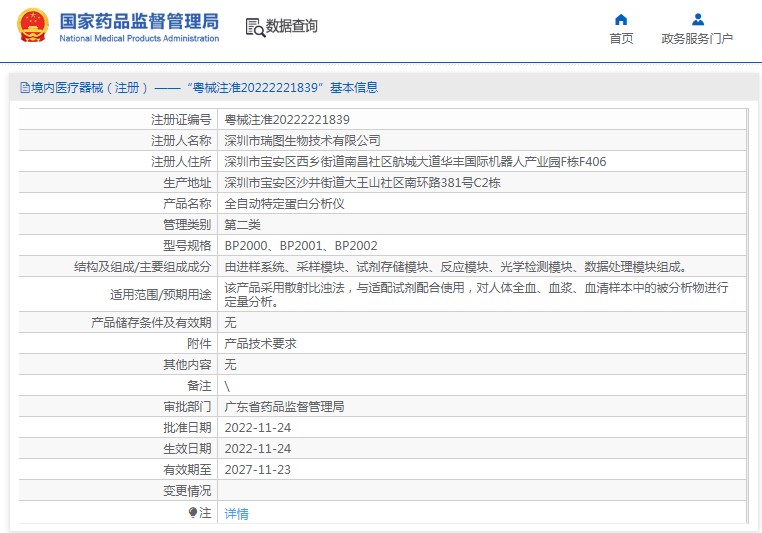Select management class 第二类
The image size is (762, 533).
[x=242, y=224]
